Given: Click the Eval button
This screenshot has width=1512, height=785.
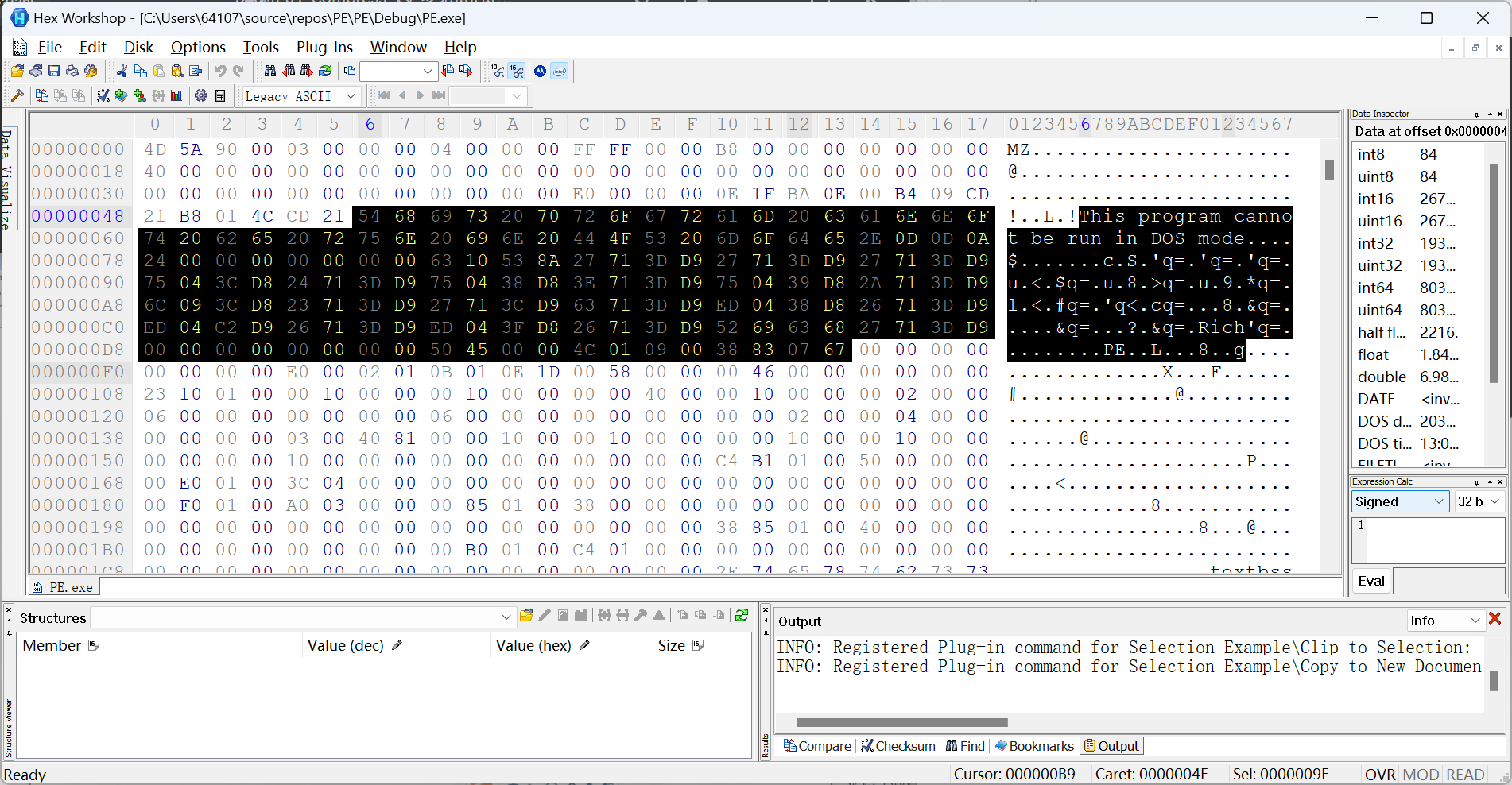Looking at the screenshot, I should [x=1370, y=581].
